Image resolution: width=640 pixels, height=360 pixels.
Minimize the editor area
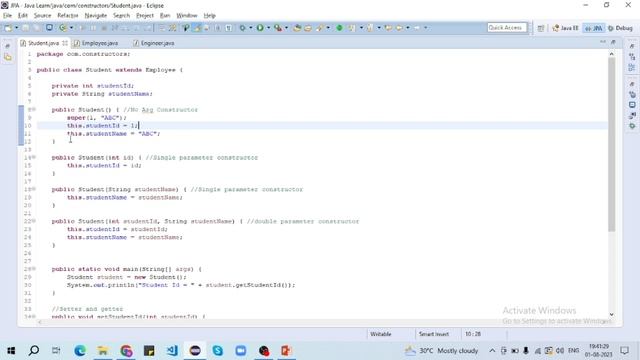click(603, 42)
